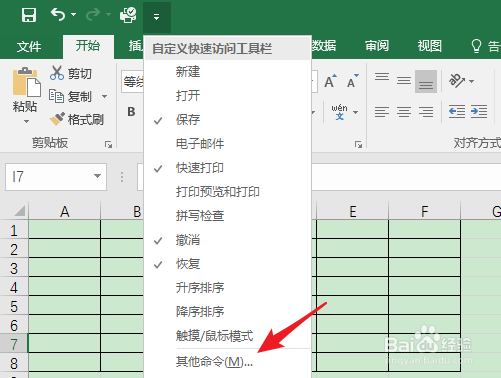Apply bottom vertical alignment
The image size is (501, 378).
coord(426,81)
